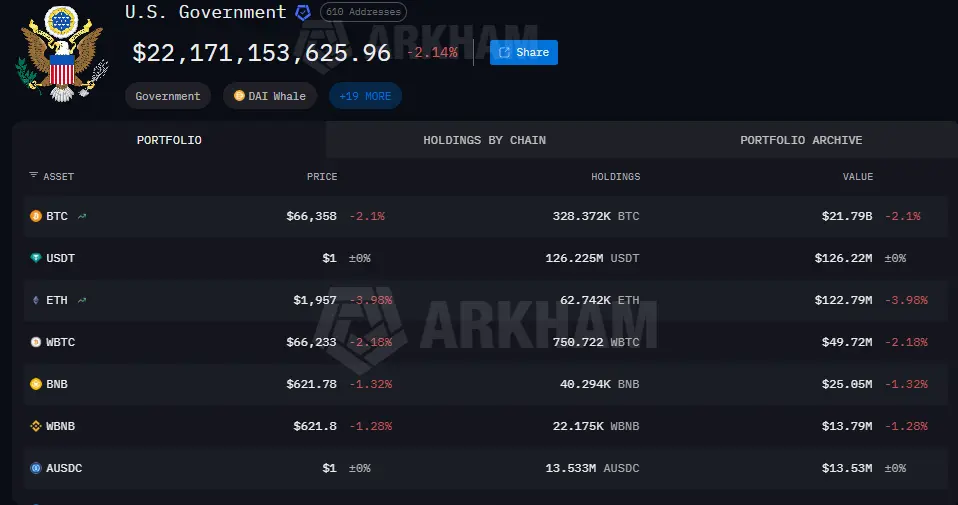The height and width of the screenshot is (505, 958).
Task: Click the BTC coin icon
Action: tap(35, 216)
